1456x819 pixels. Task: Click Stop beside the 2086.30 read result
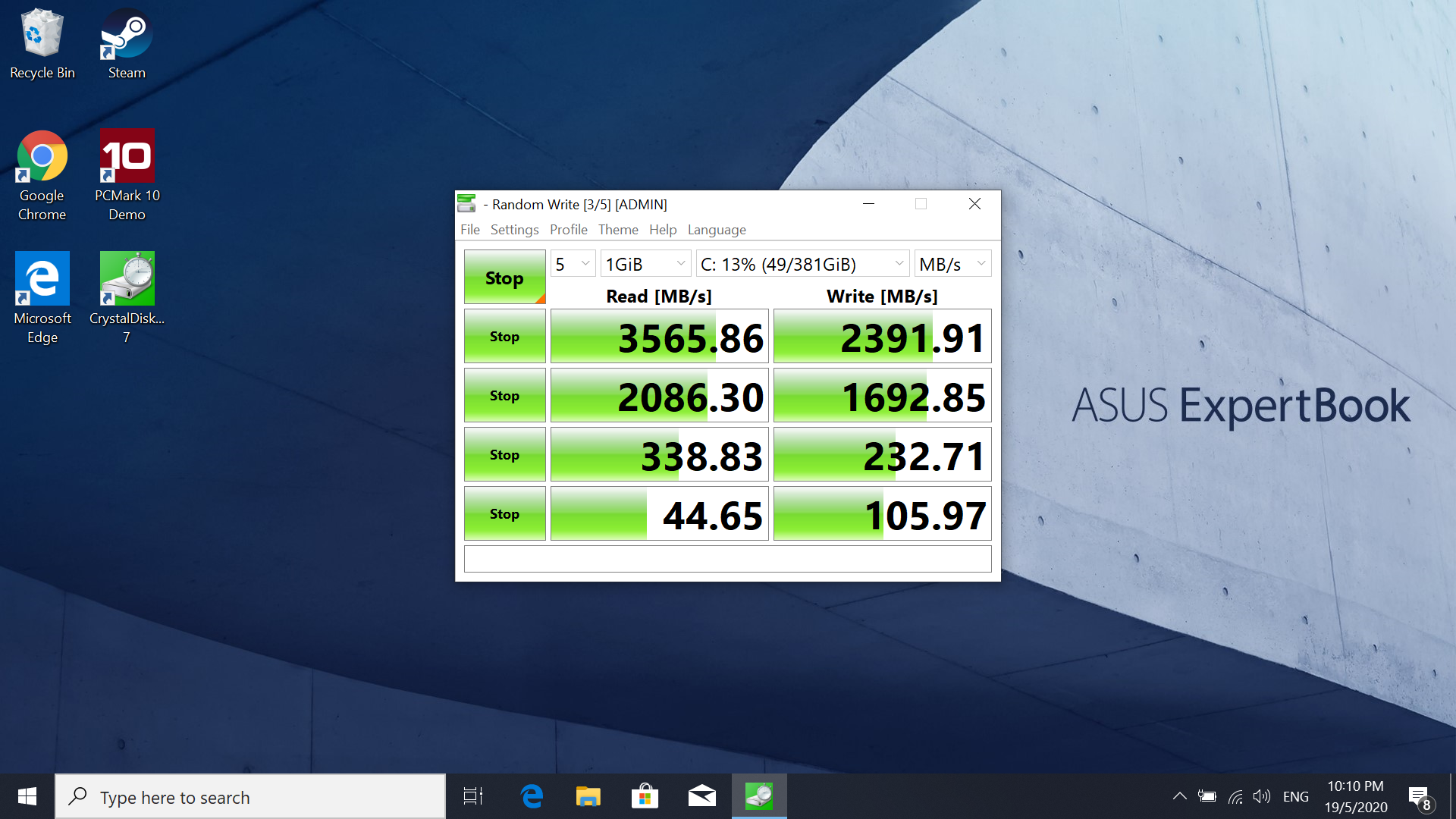click(x=505, y=395)
